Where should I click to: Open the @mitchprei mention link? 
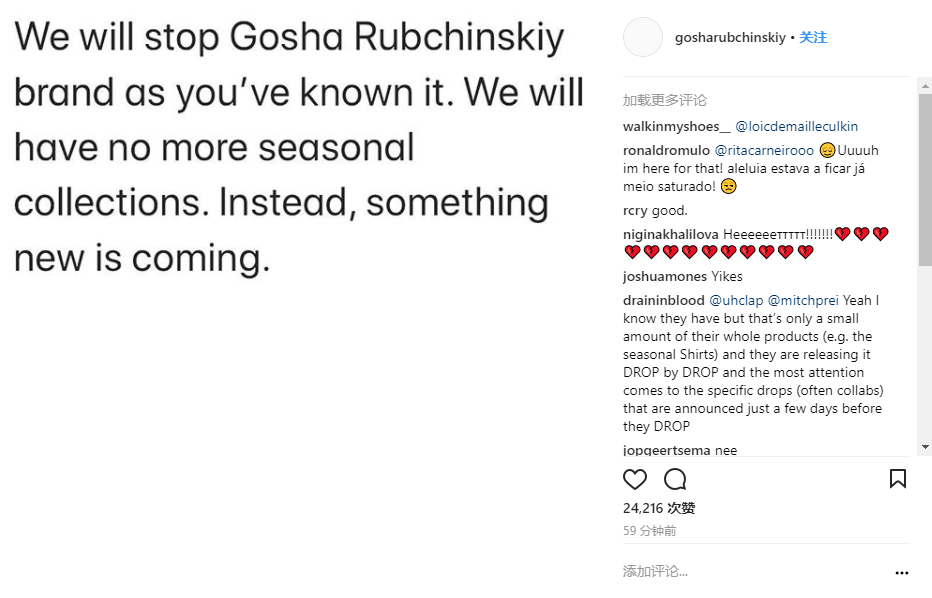803,300
